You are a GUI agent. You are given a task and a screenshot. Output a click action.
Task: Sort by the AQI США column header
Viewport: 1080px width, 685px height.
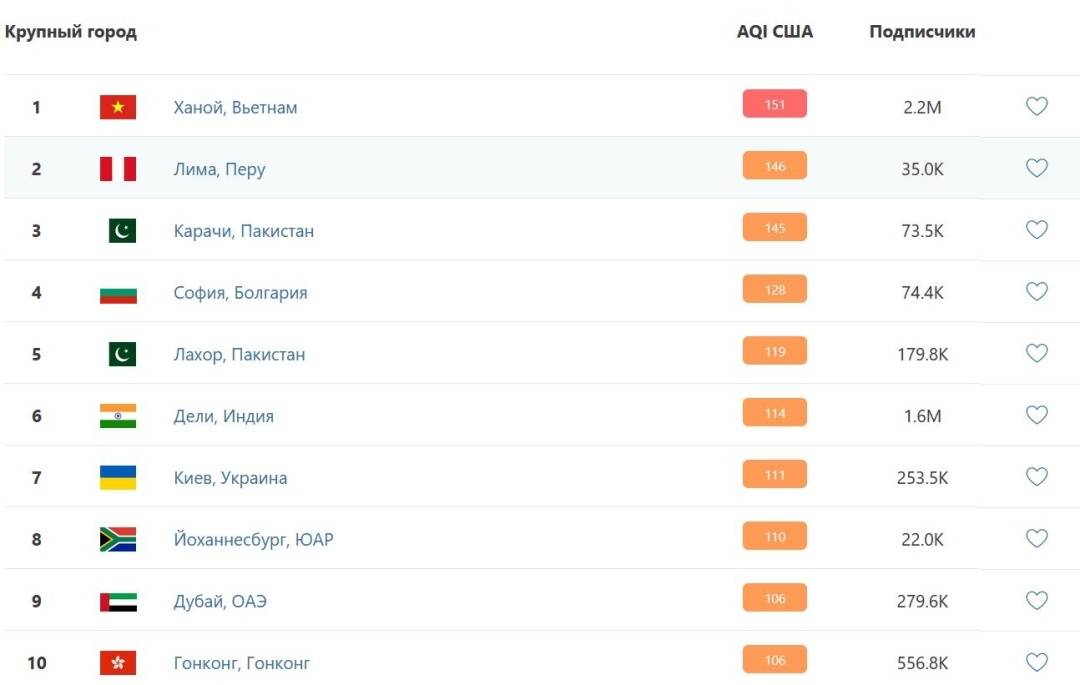click(x=775, y=32)
